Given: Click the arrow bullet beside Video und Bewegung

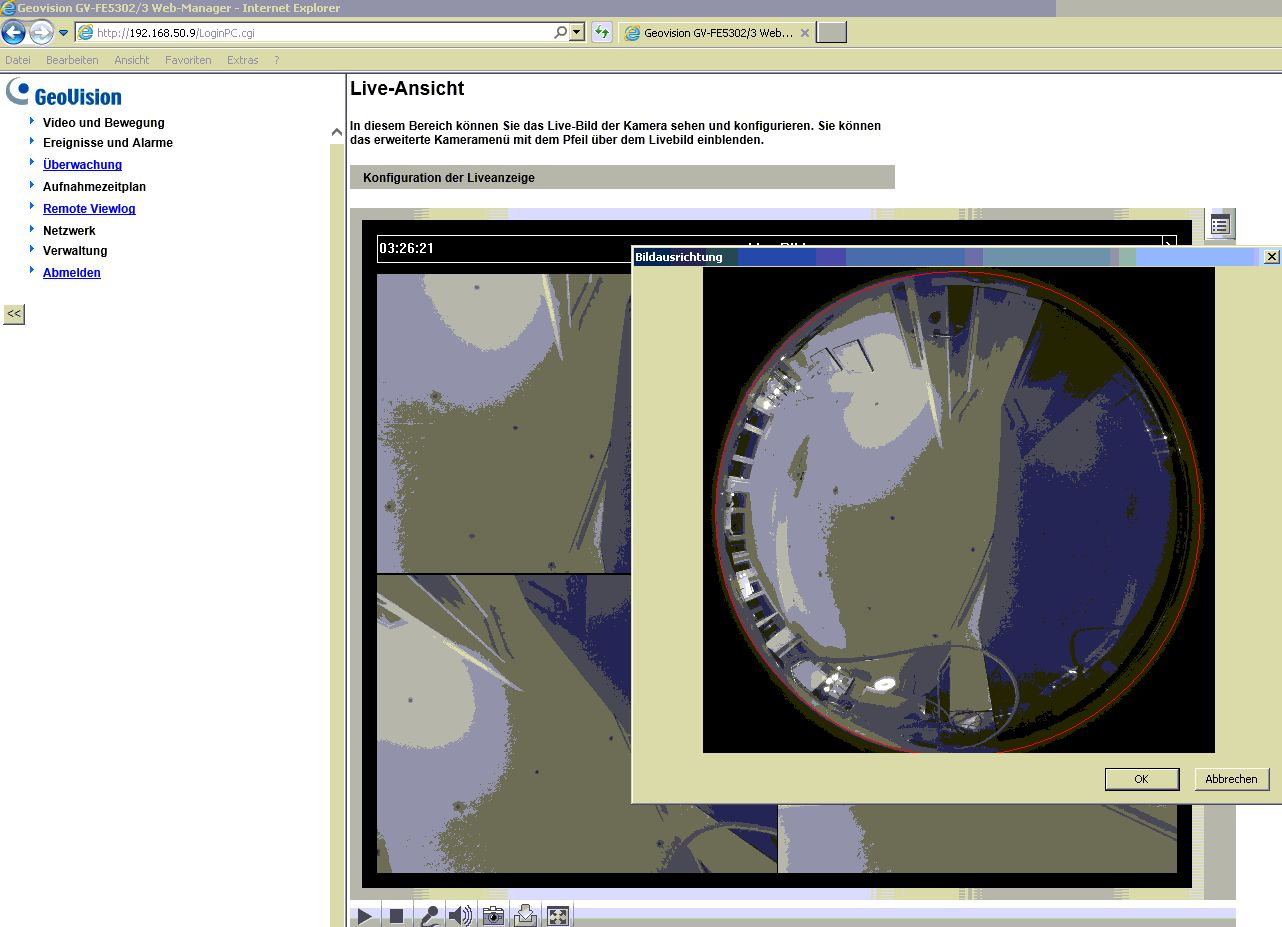Looking at the screenshot, I should pyautogui.click(x=32, y=121).
